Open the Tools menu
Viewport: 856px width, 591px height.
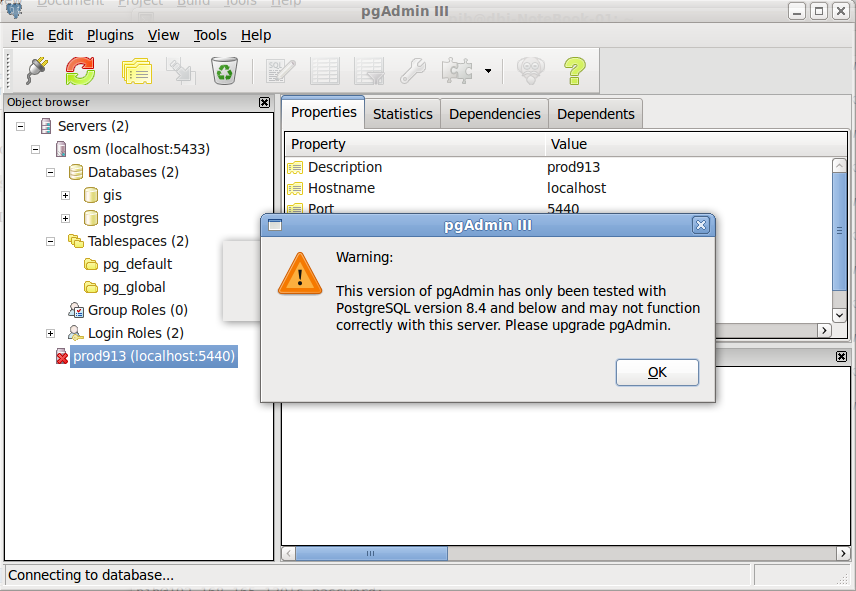click(210, 35)
